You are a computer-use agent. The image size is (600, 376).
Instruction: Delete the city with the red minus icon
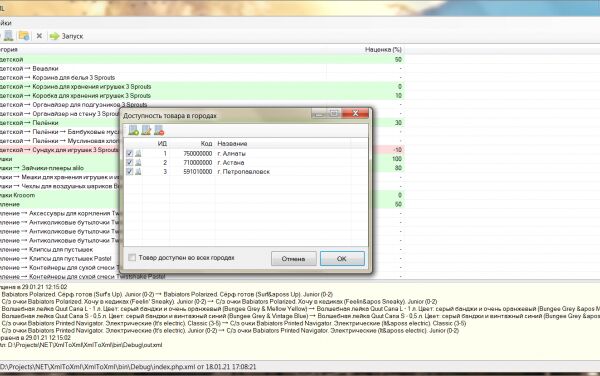pyautogui.click(x=159, y=130)
